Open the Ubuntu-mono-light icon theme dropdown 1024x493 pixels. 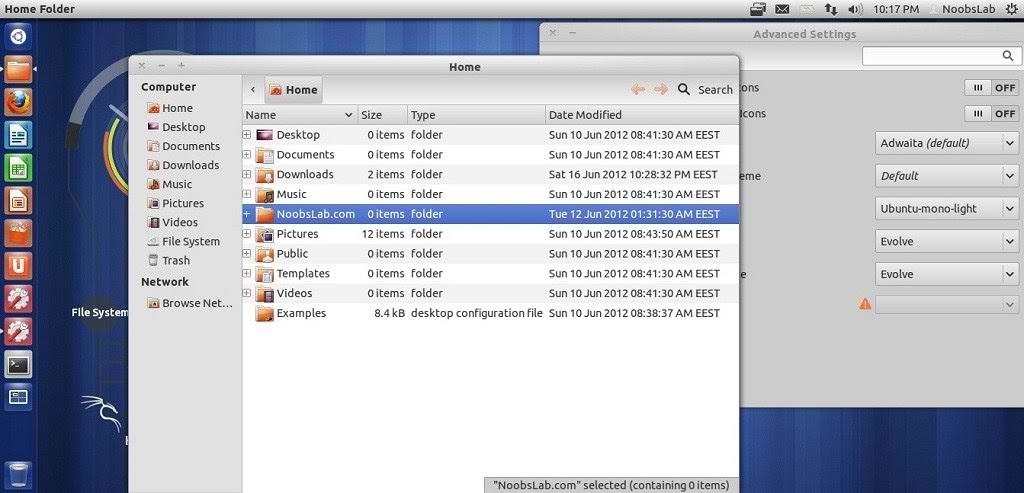[x=946, y=208]
